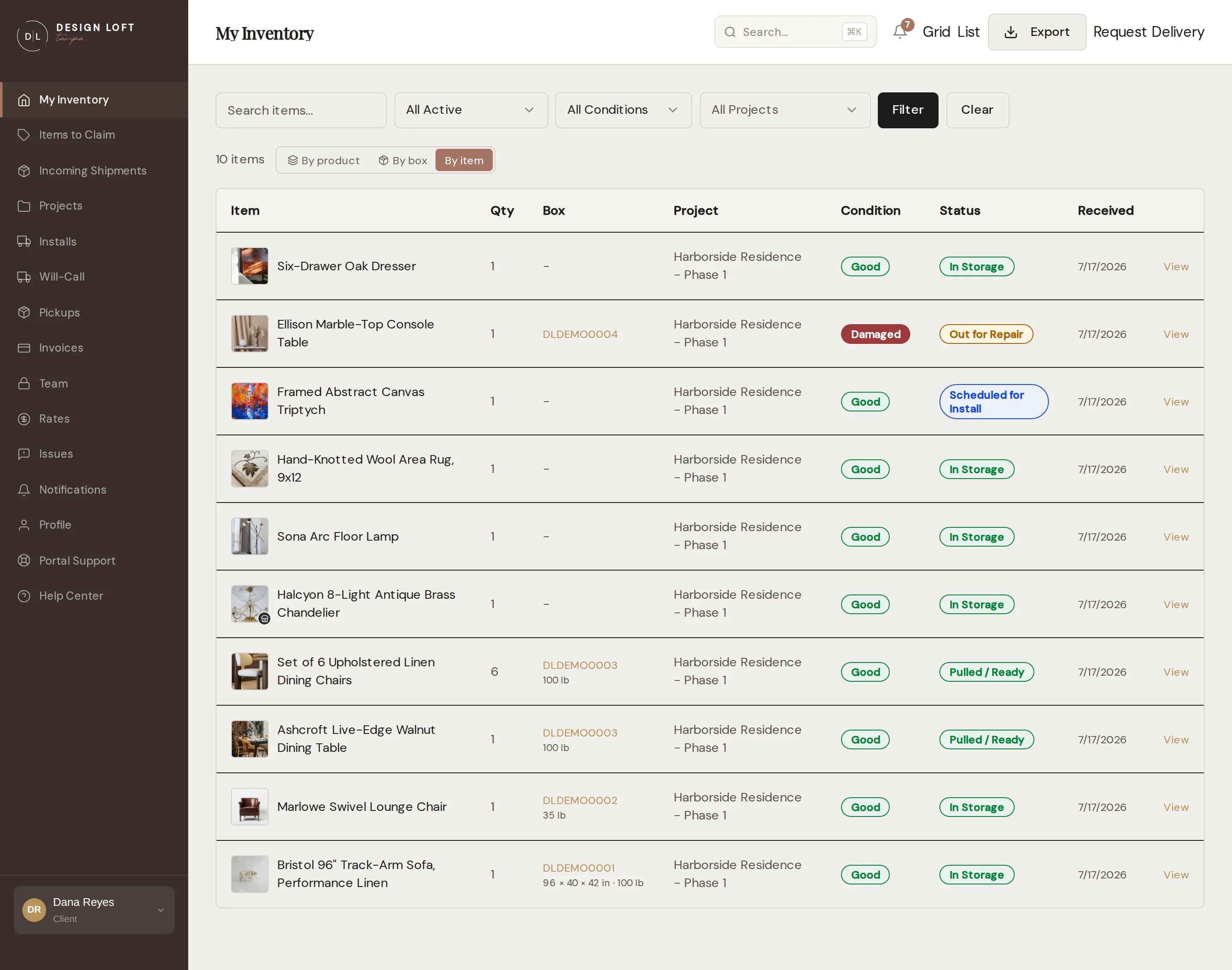
Task: Click the header Search box
Action: point(795,32)
